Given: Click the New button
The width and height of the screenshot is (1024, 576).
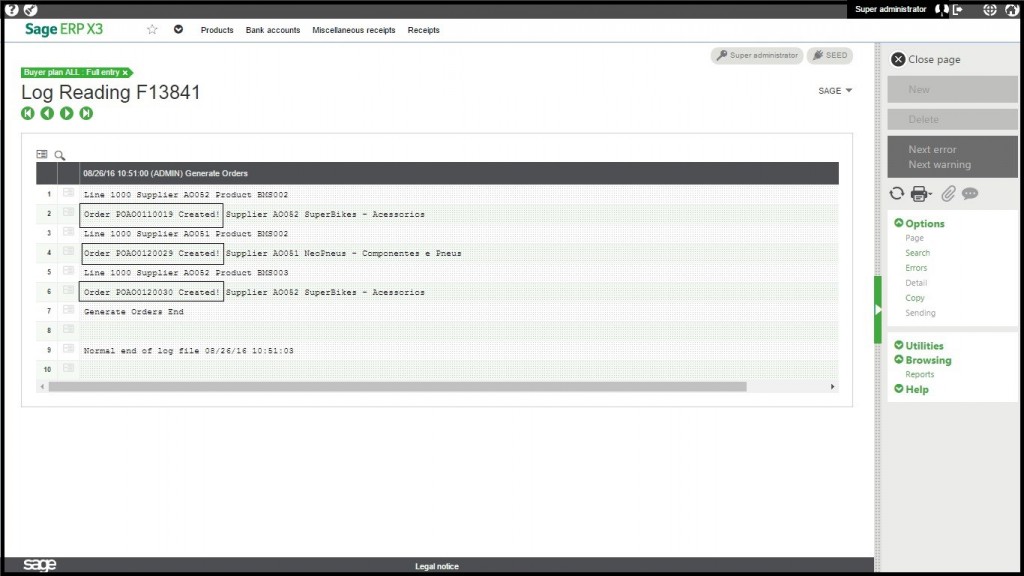Looking at the screenshot, I should [x=952, y=89].
